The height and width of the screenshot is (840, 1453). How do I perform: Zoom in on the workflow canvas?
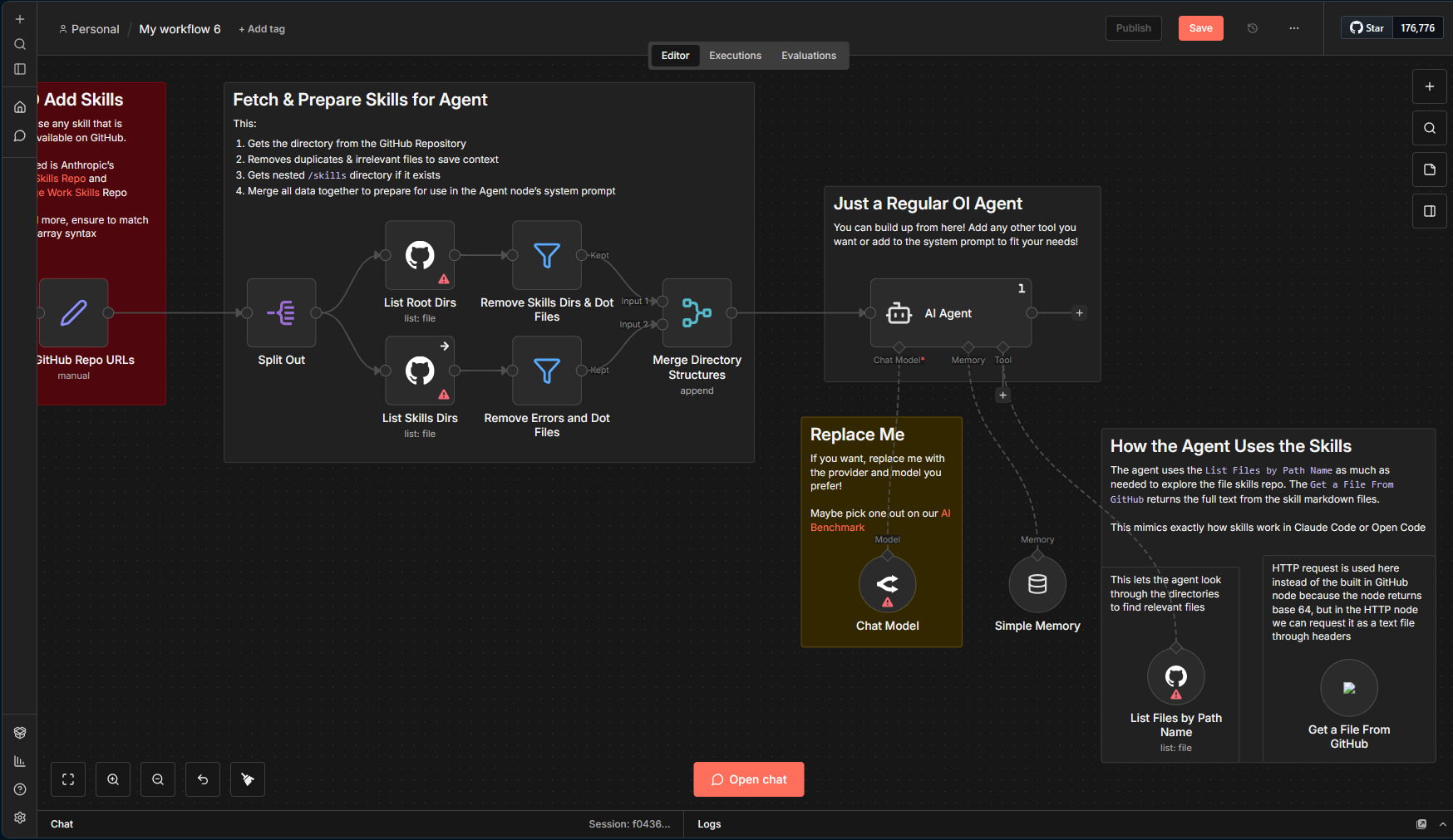pos(112,779)
